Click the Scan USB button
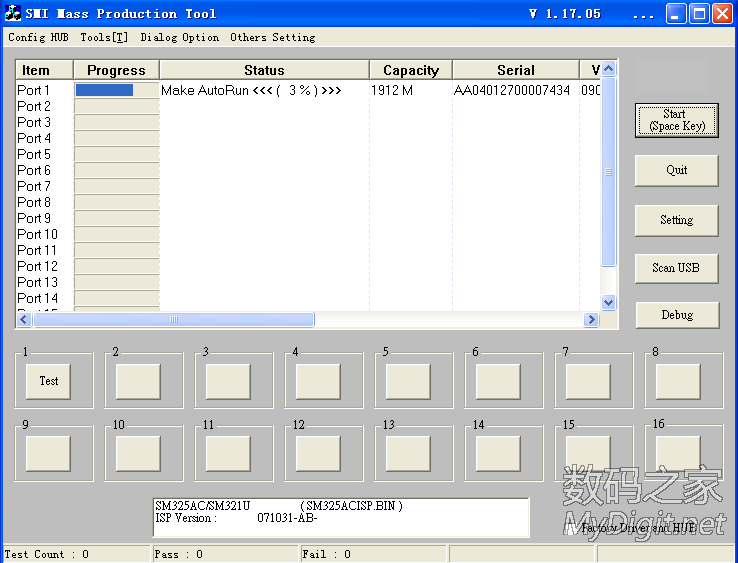The image size is (738, 563). point(677,268)
